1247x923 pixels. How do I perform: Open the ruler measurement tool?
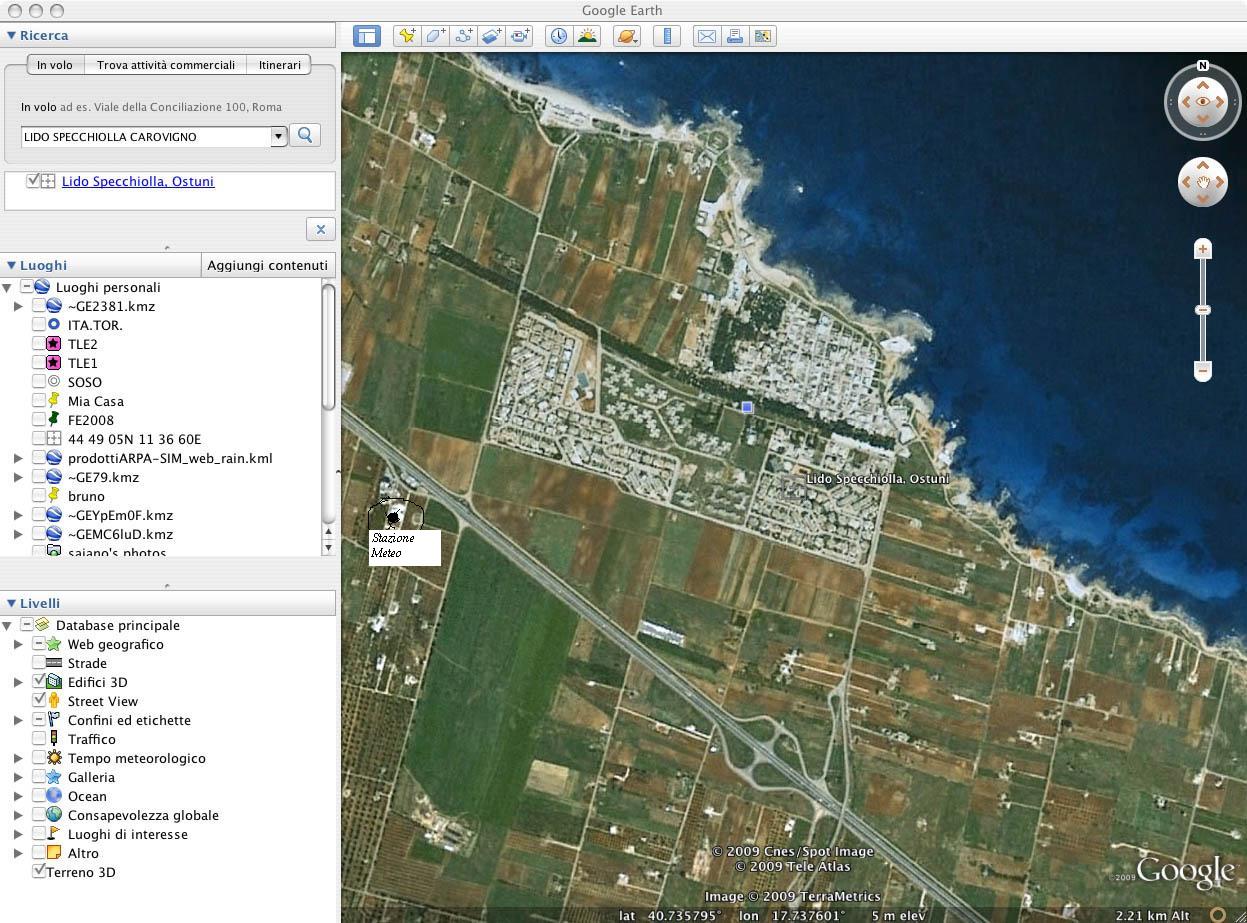pos(666,36)
